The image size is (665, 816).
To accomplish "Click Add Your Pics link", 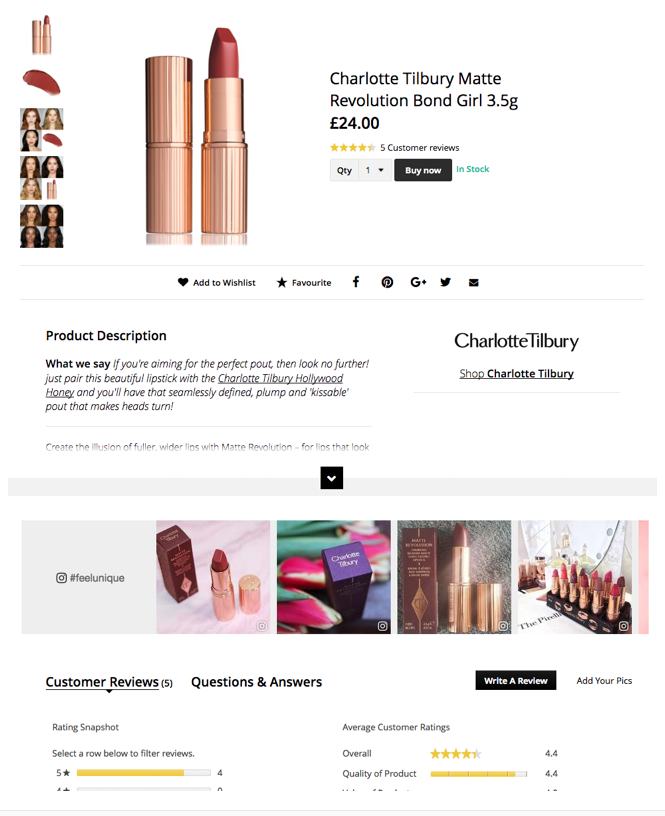I will [x=604, y=681].
